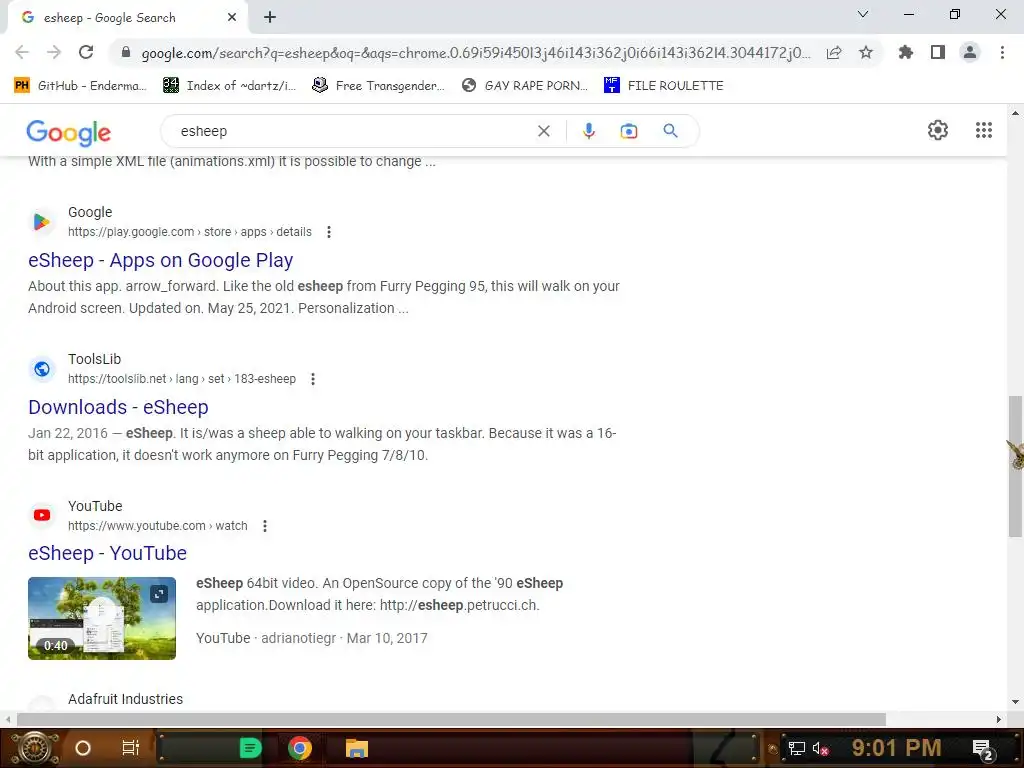Open the network icon in system tray
Screen dimensions: 1024x768
tap(796, 748)
